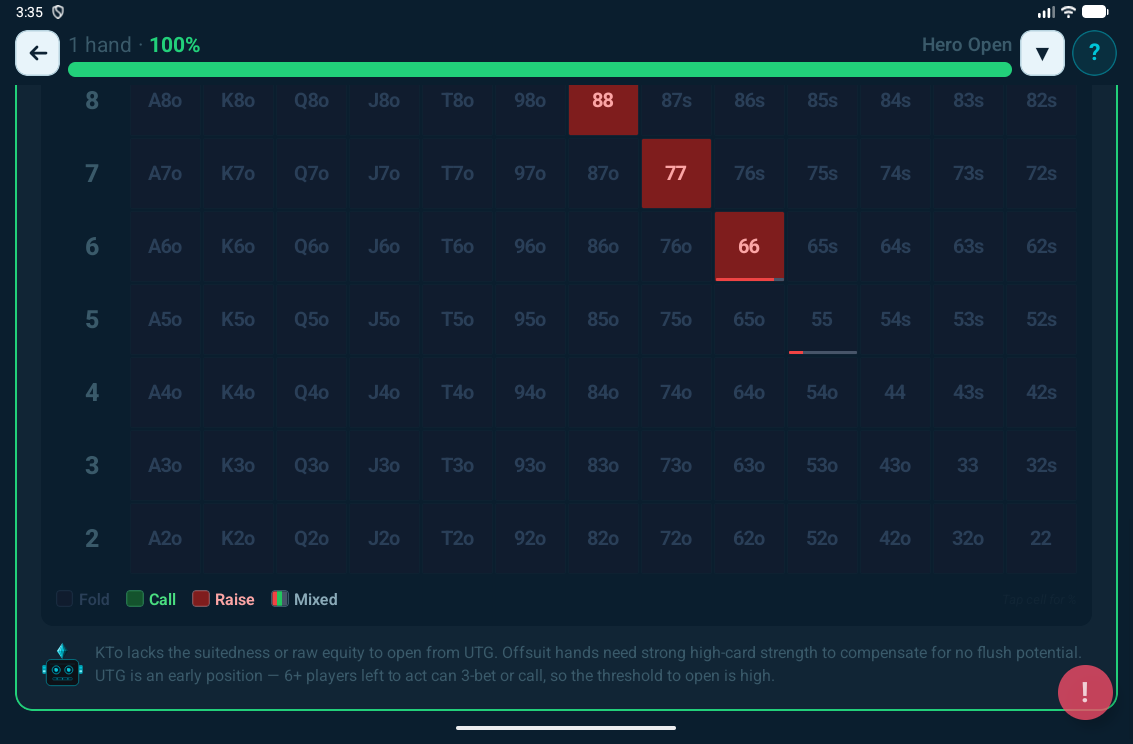Click the Mixed legend color swatch

click(280, 599)
